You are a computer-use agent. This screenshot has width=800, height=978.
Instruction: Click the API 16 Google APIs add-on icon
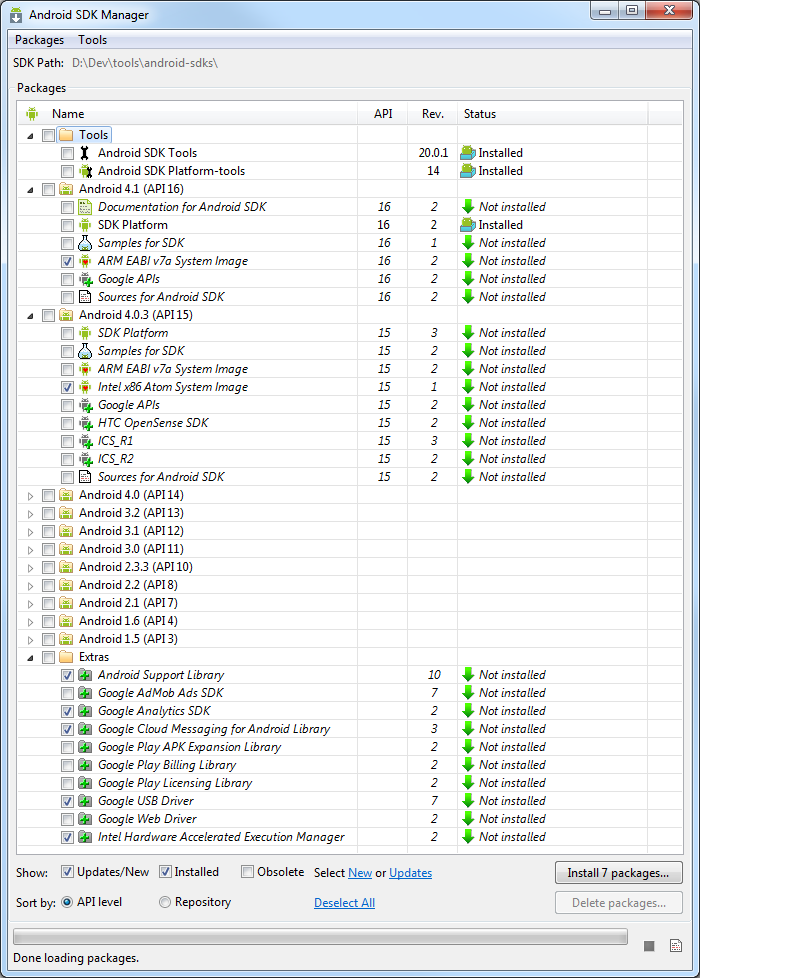pyautogui.click(x=85, y=279)
